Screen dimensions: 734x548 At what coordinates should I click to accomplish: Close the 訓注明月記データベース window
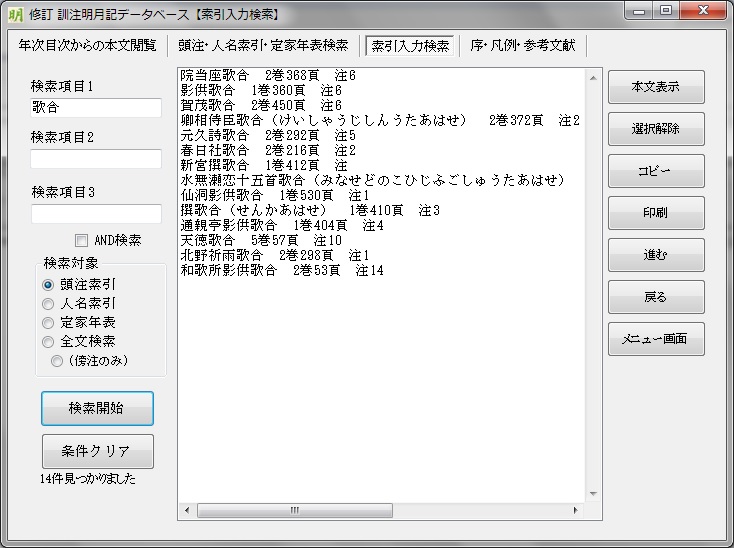[703, 11]
